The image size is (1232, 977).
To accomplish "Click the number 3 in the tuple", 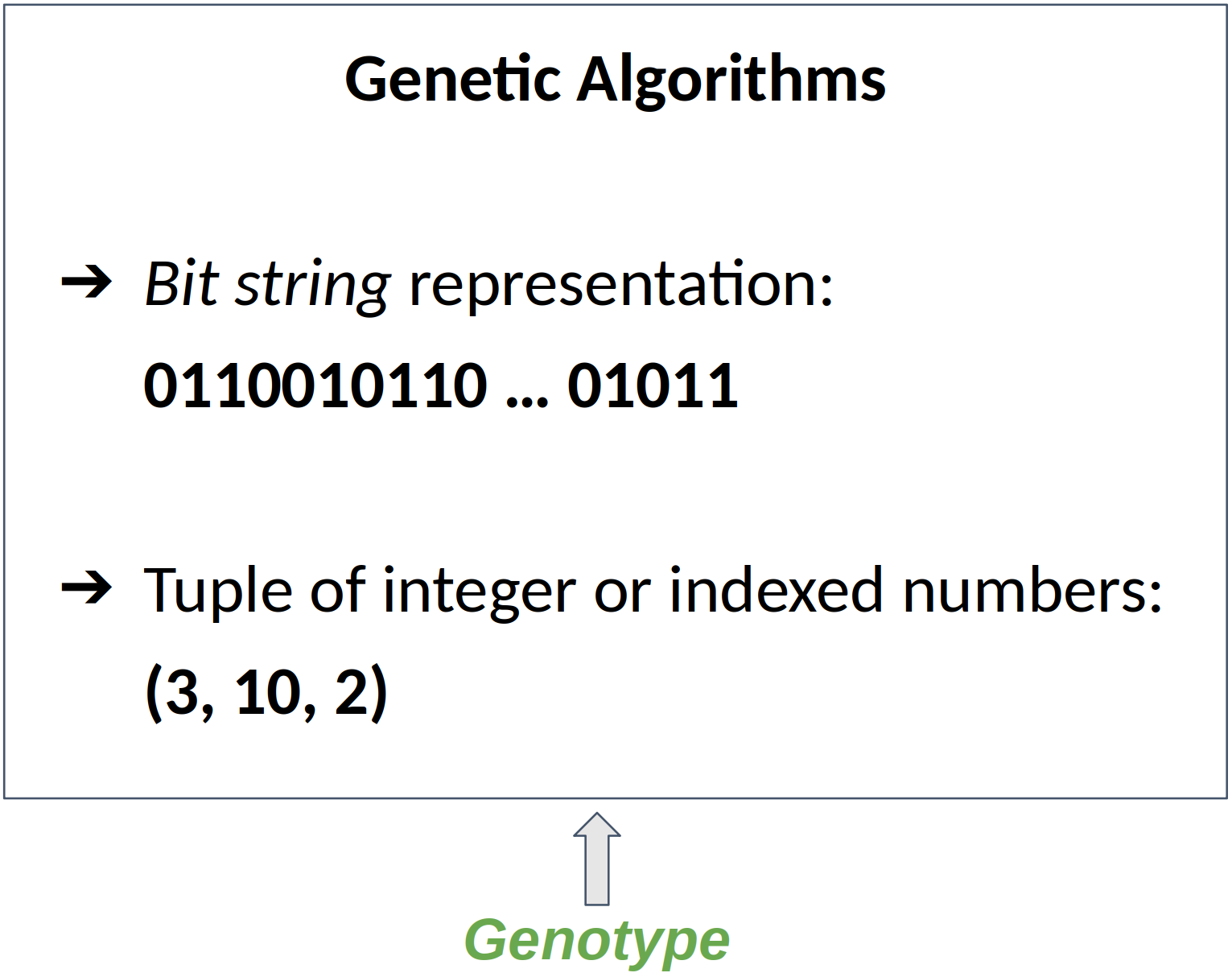I will point(182,692).
